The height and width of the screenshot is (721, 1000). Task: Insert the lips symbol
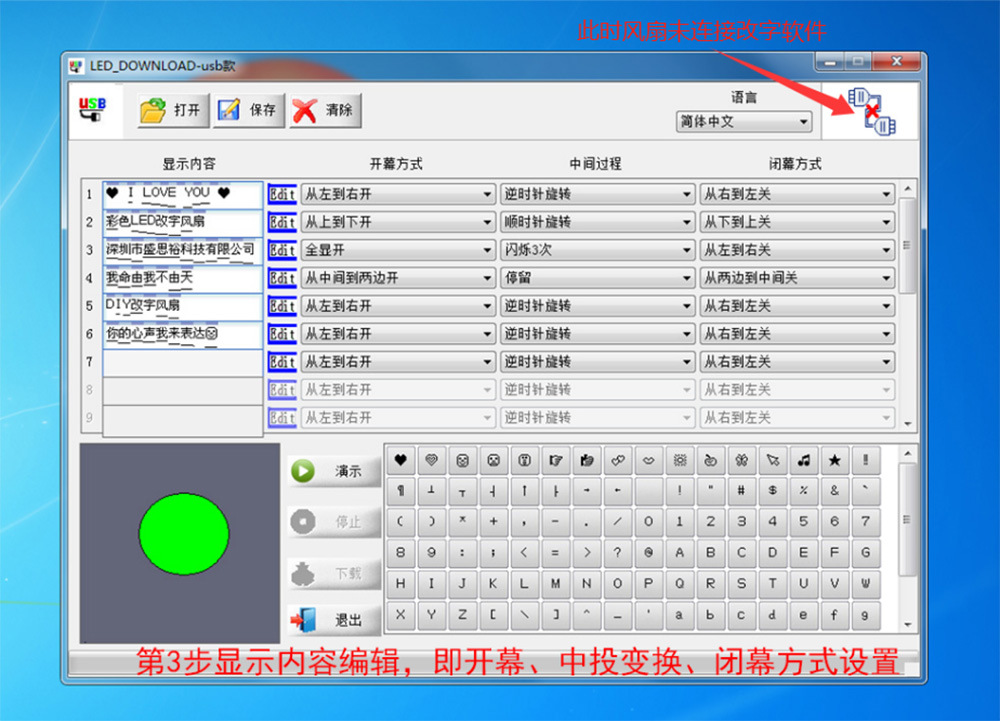(x=649, y=460)
